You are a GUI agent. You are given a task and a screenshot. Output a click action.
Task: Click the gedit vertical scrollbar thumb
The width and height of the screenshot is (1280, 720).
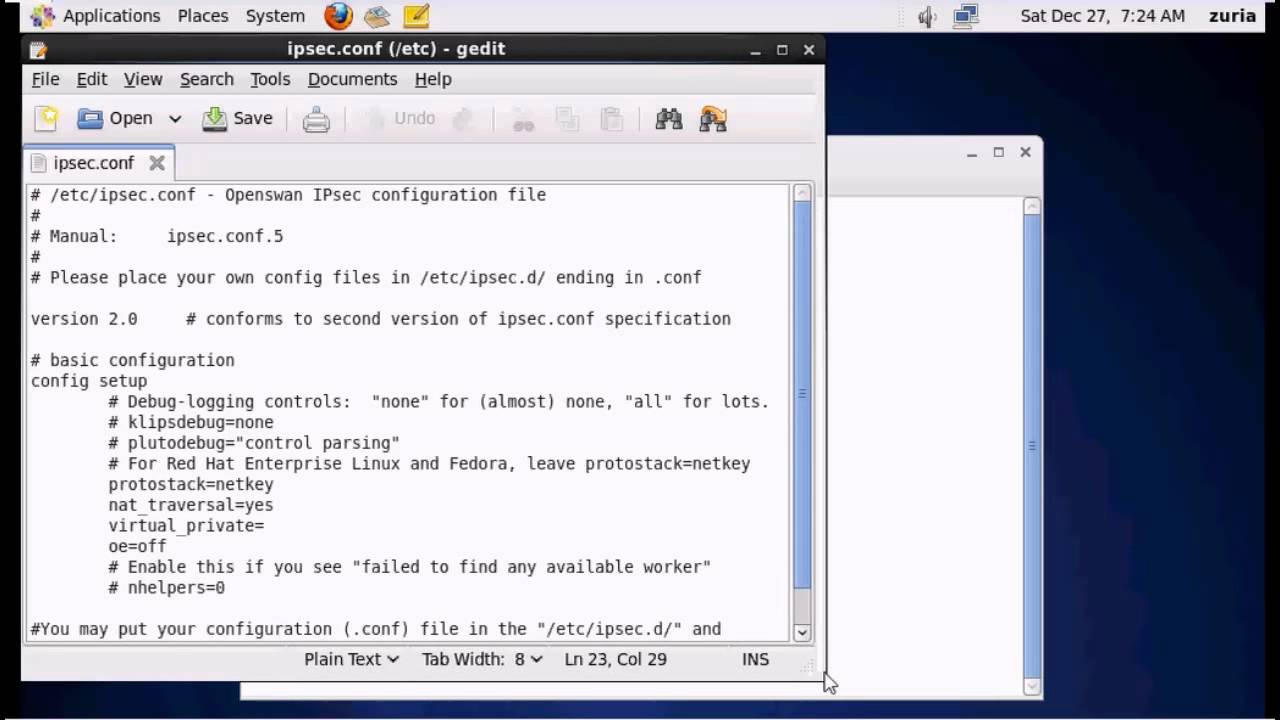[x=802, y=396]
